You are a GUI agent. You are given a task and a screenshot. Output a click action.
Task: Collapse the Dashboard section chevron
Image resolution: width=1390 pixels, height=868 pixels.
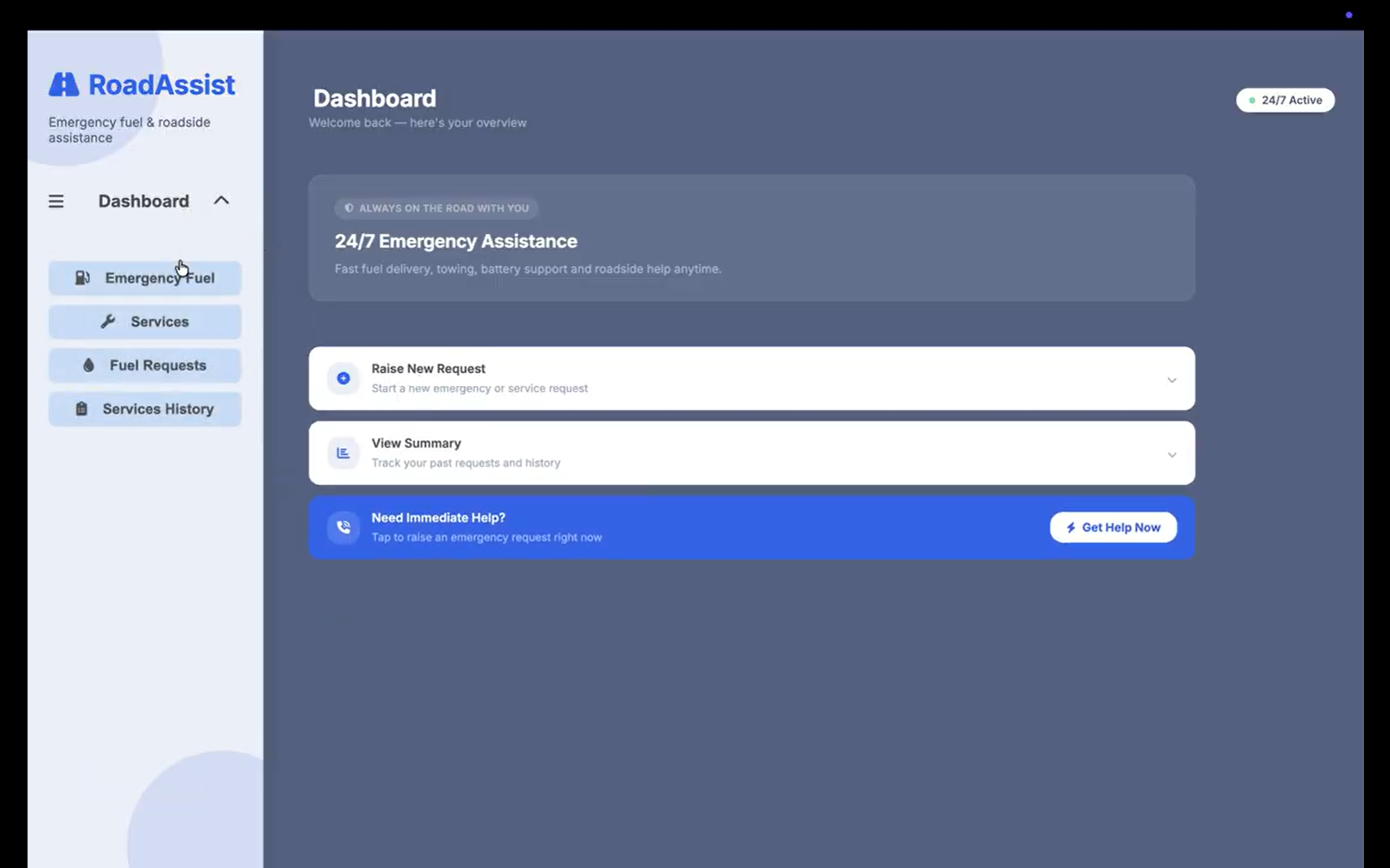click(x=221, y=201)
